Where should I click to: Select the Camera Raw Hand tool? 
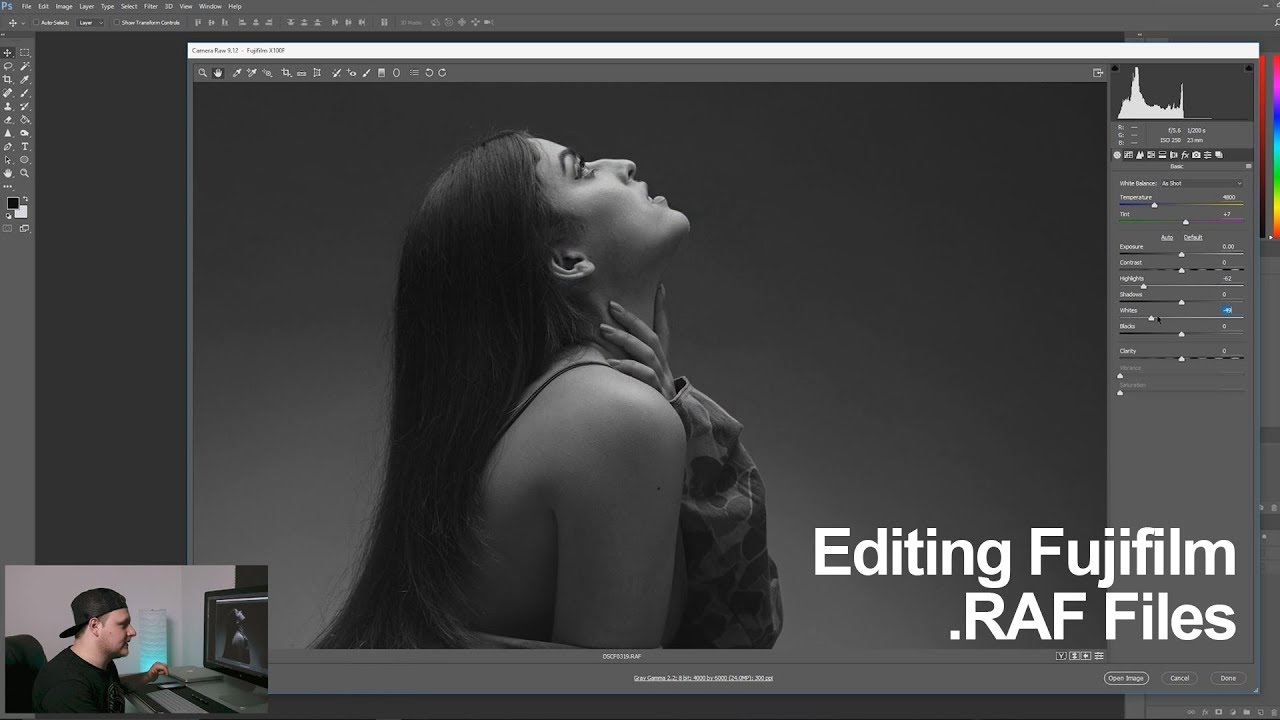(x=218, y=73)
